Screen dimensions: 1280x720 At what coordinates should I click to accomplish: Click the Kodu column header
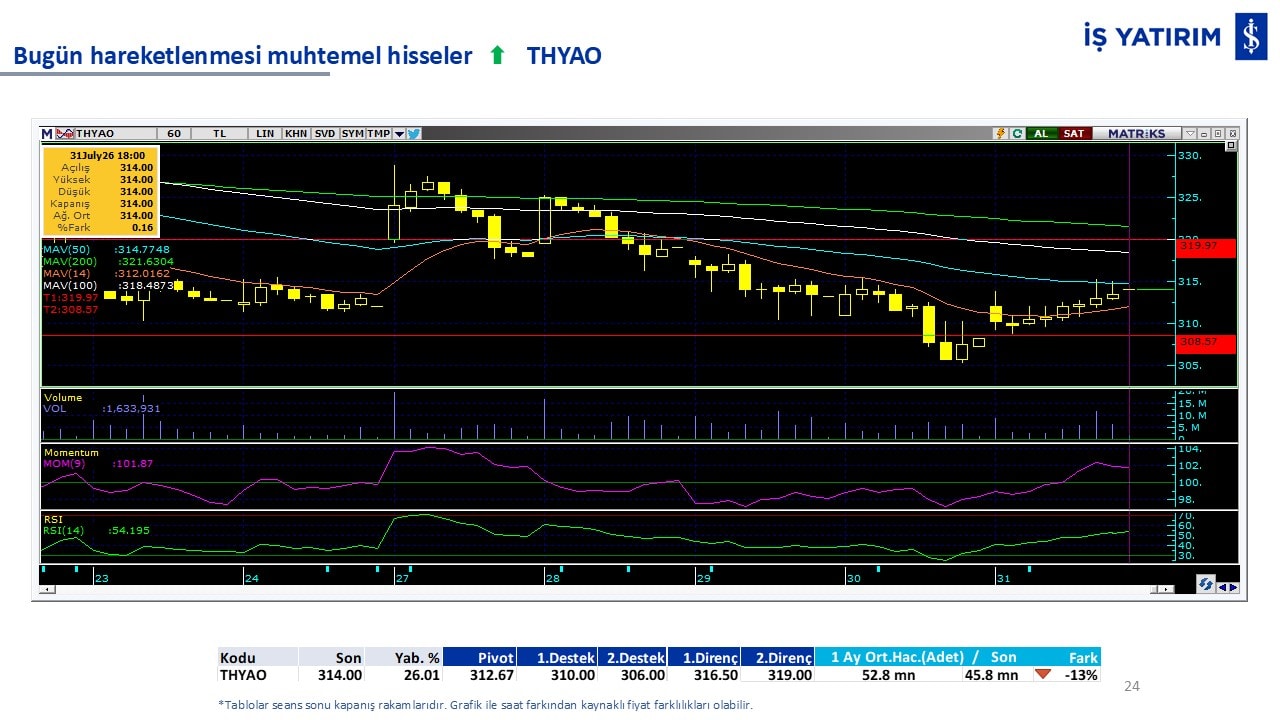click(258, 657)
